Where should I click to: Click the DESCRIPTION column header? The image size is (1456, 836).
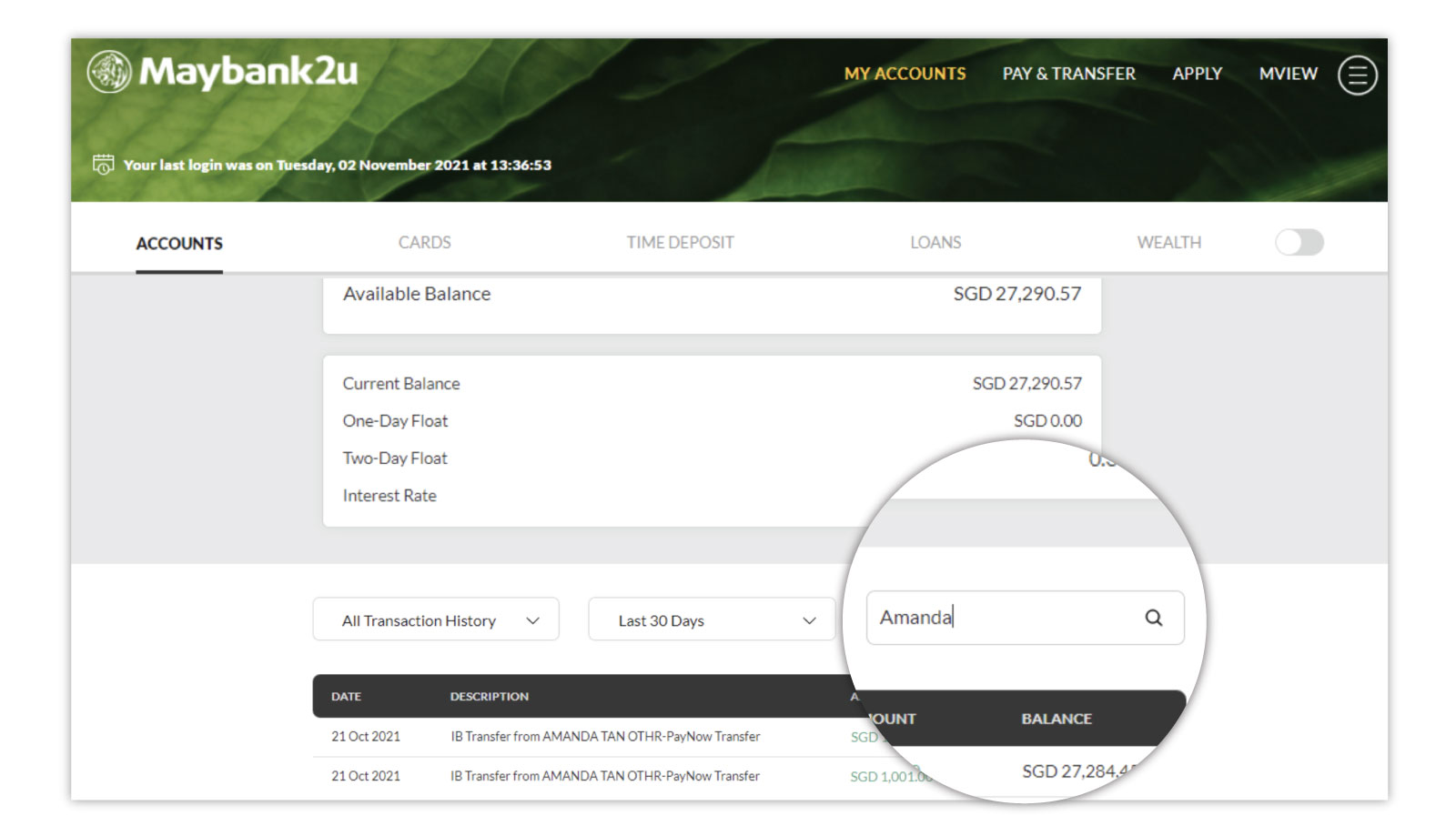(489, 696)
